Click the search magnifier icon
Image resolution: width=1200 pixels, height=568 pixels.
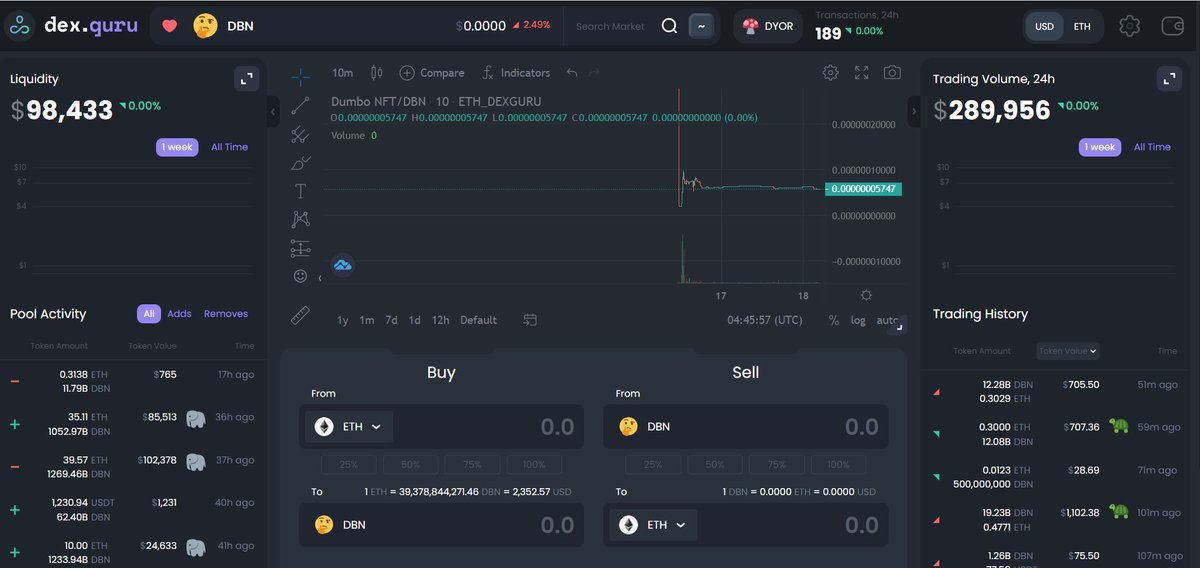tap(670, 26)
